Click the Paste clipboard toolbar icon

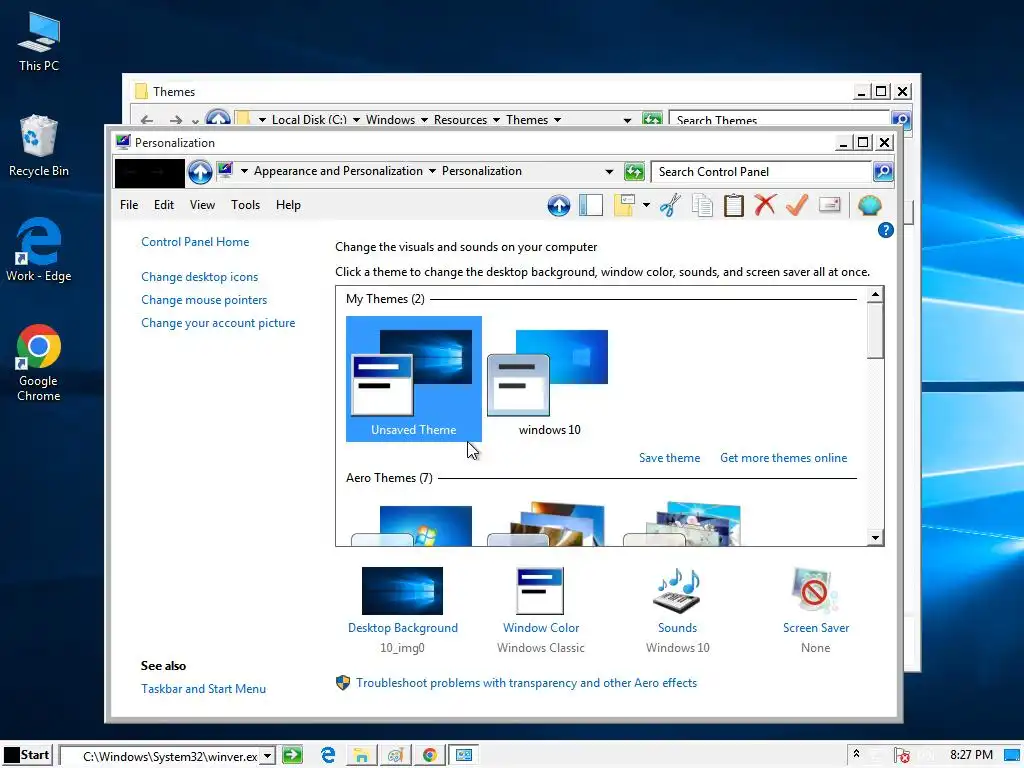tap(733, 206)
